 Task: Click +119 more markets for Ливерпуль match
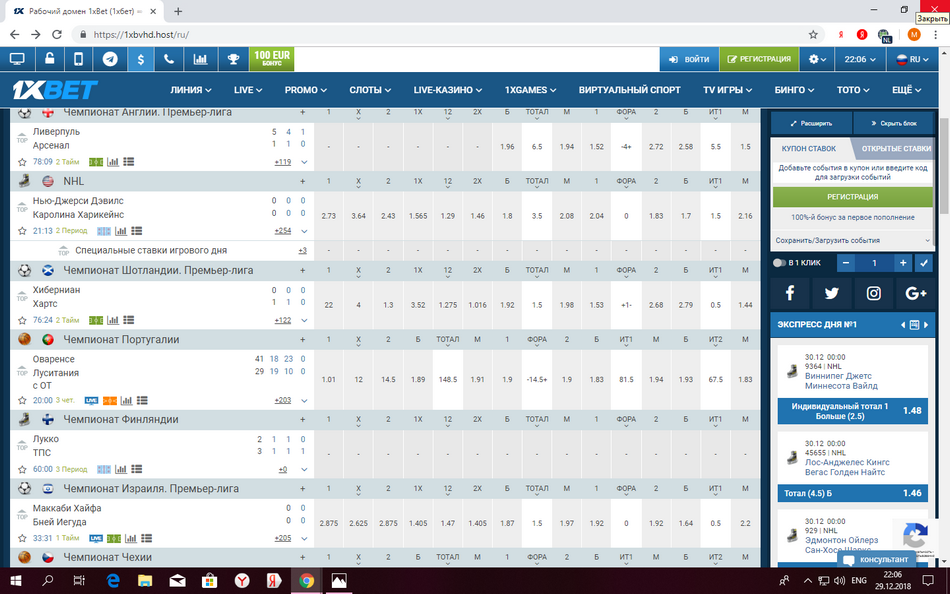pos(282,162)
